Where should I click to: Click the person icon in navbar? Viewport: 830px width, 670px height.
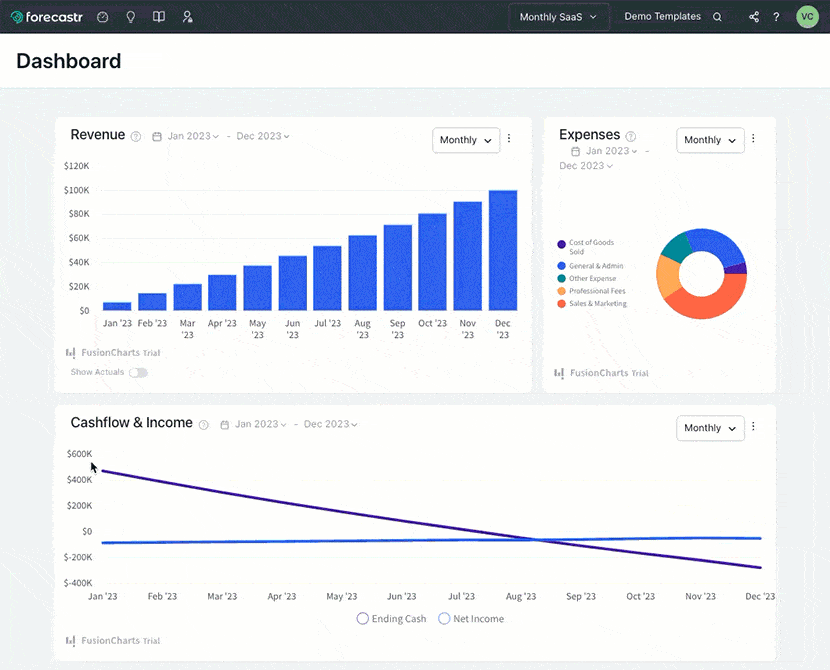[x=187, y=17]
